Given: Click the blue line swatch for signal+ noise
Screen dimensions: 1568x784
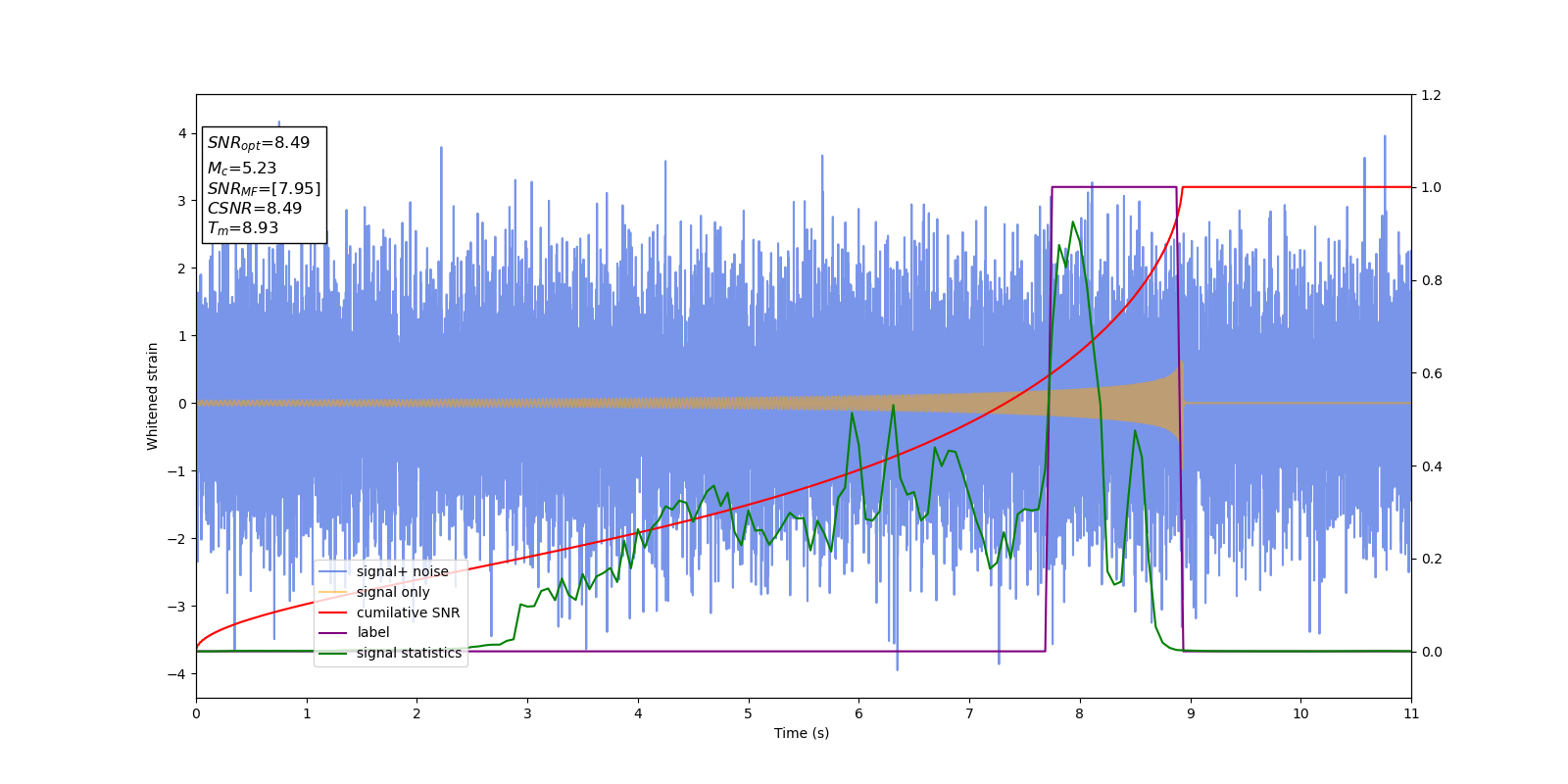Looking at the screenshot, I should point(333,571).
